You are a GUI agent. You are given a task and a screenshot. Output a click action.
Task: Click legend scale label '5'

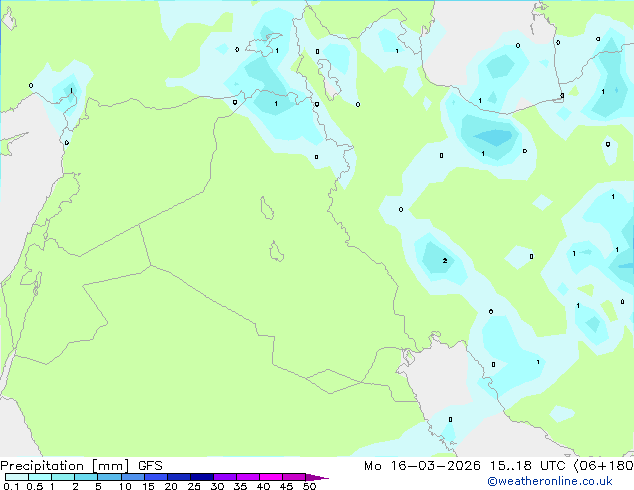tap(98, 486)
